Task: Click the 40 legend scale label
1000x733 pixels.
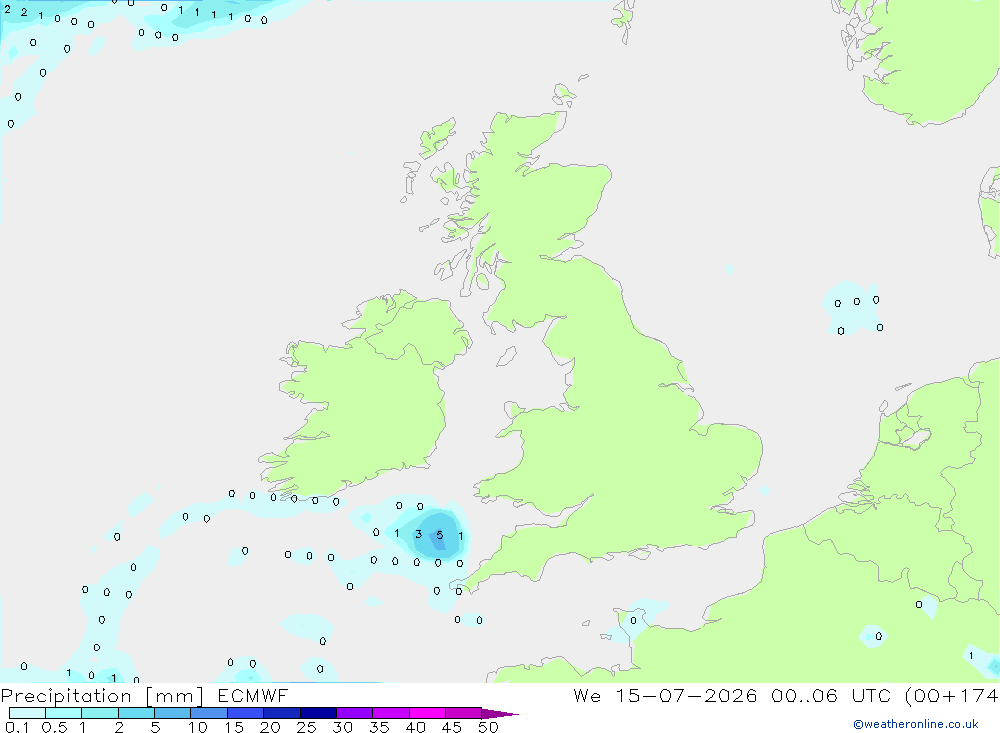Action: point(415,727)
